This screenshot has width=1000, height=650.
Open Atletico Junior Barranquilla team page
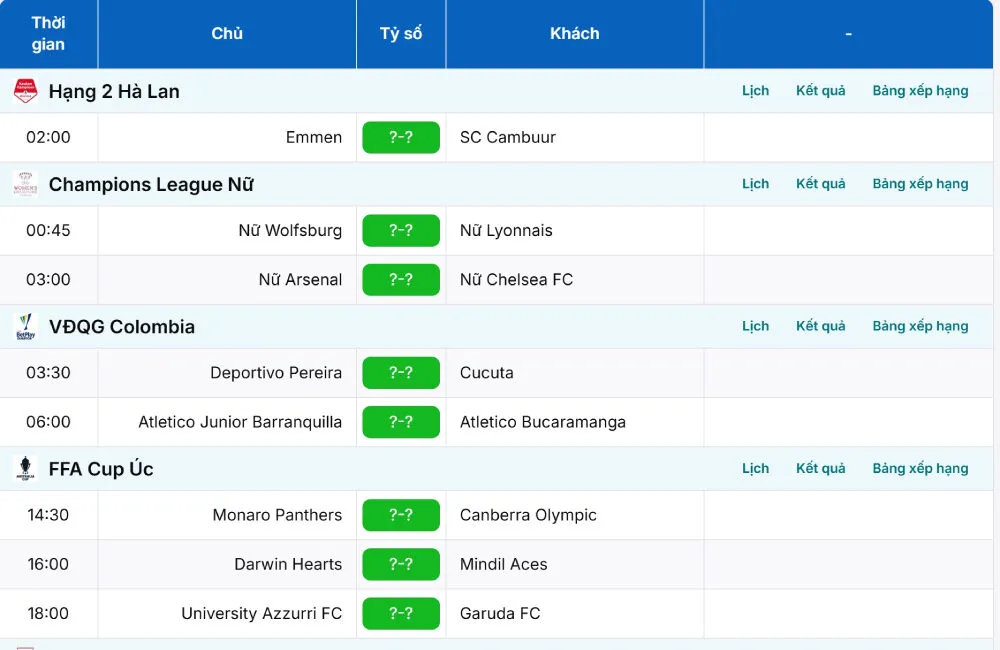[x=240, y=422]
